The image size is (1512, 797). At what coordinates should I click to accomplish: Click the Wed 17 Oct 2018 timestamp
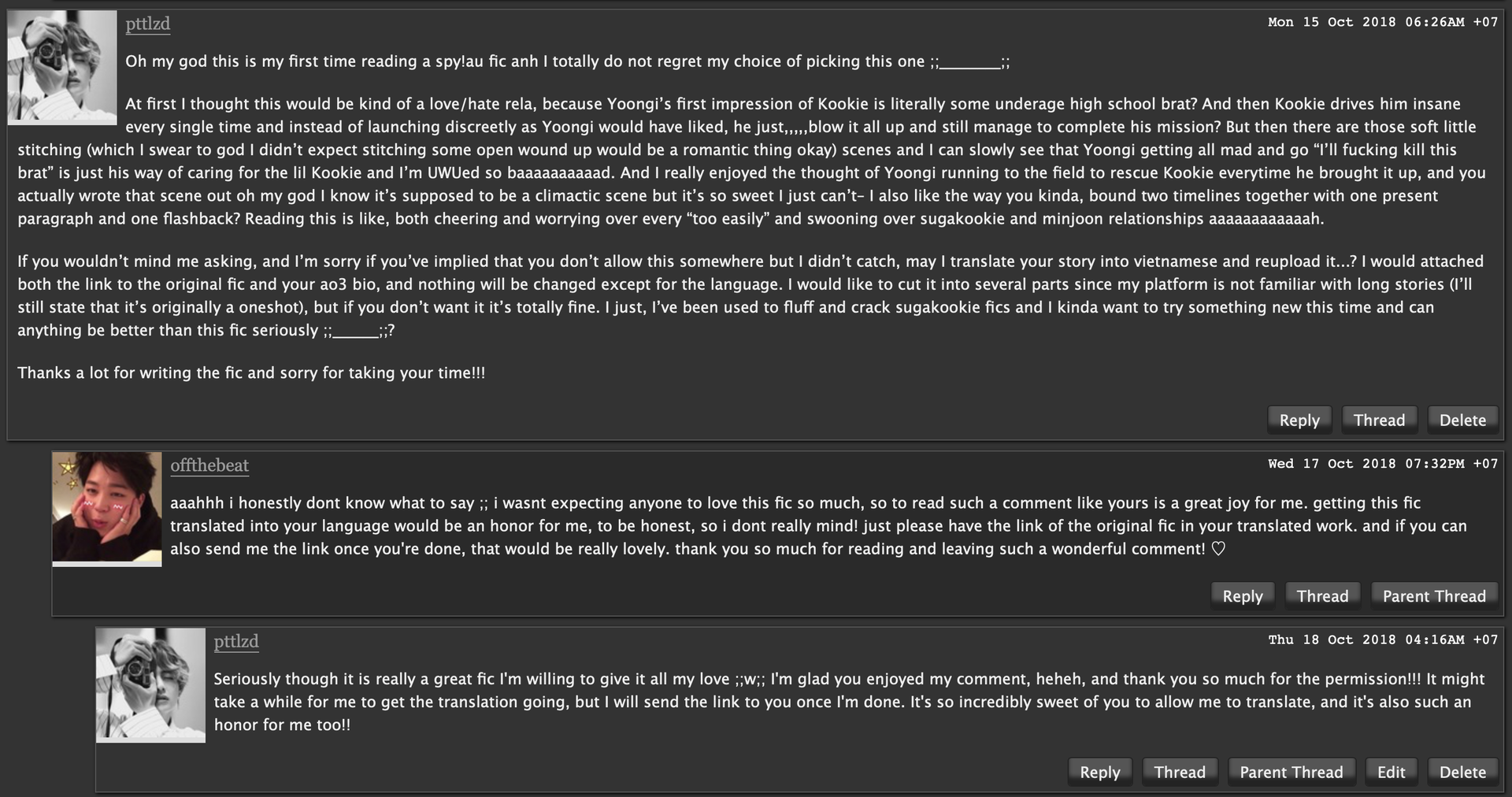click(x=1383, y=464)
